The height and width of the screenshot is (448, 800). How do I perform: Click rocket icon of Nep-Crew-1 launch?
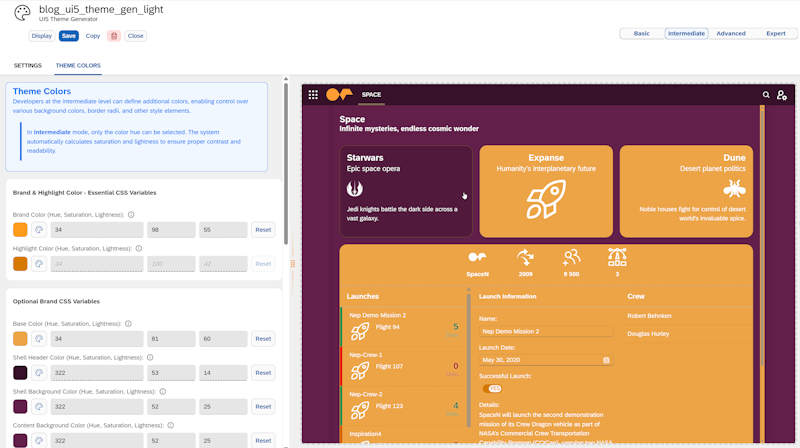coord(360,370)
